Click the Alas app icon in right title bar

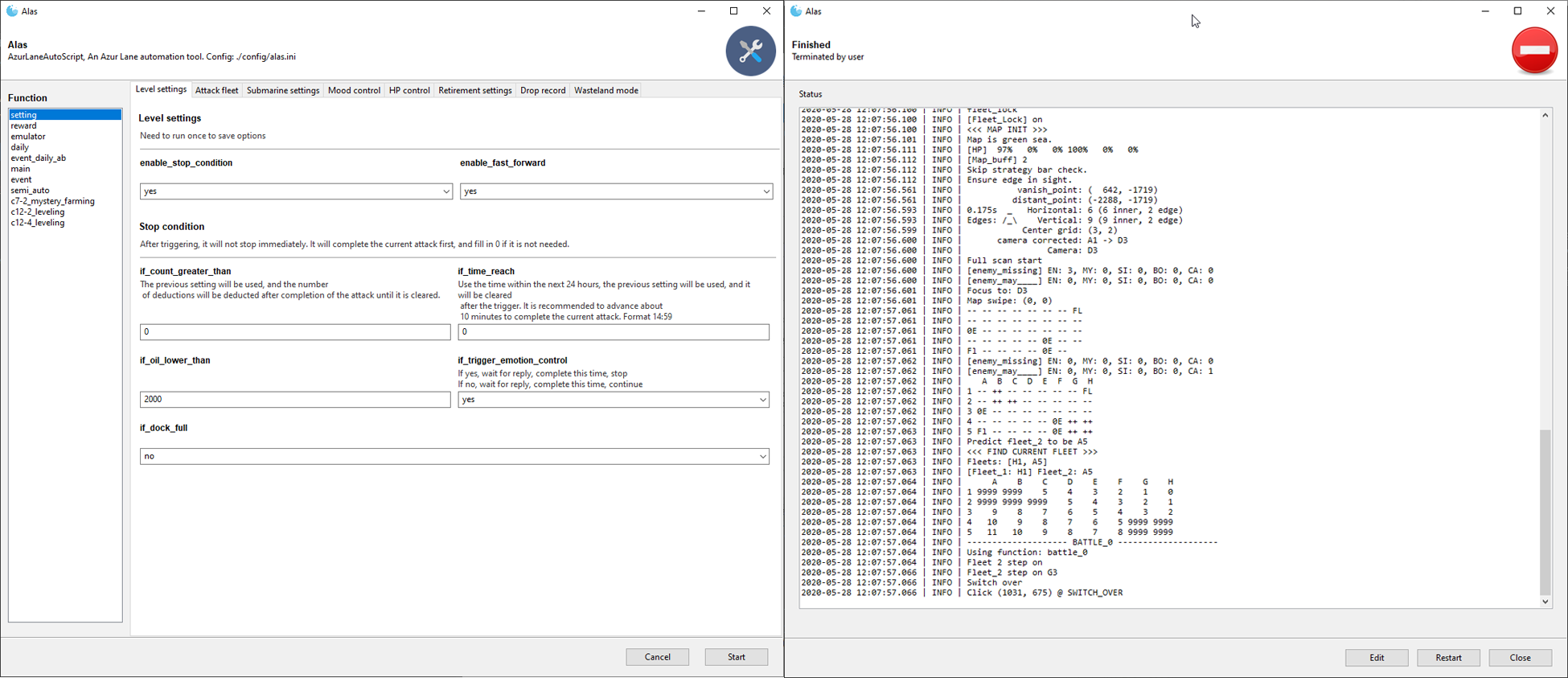click(796, 11)
